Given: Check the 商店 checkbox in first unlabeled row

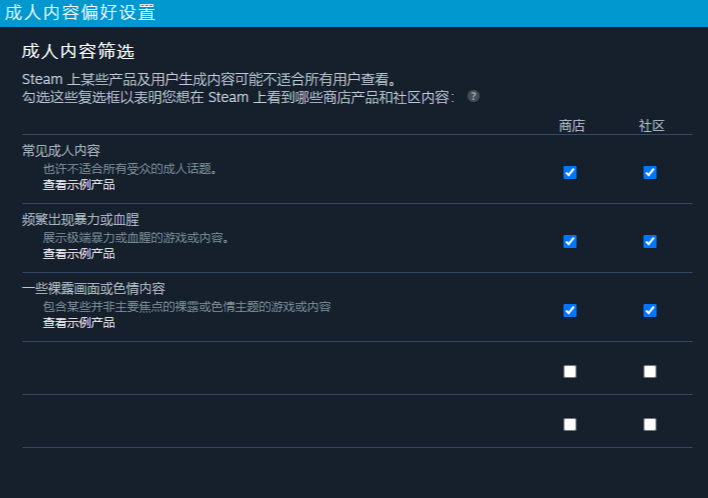Looking at the screenshot, I should click(x=570, y=371).
